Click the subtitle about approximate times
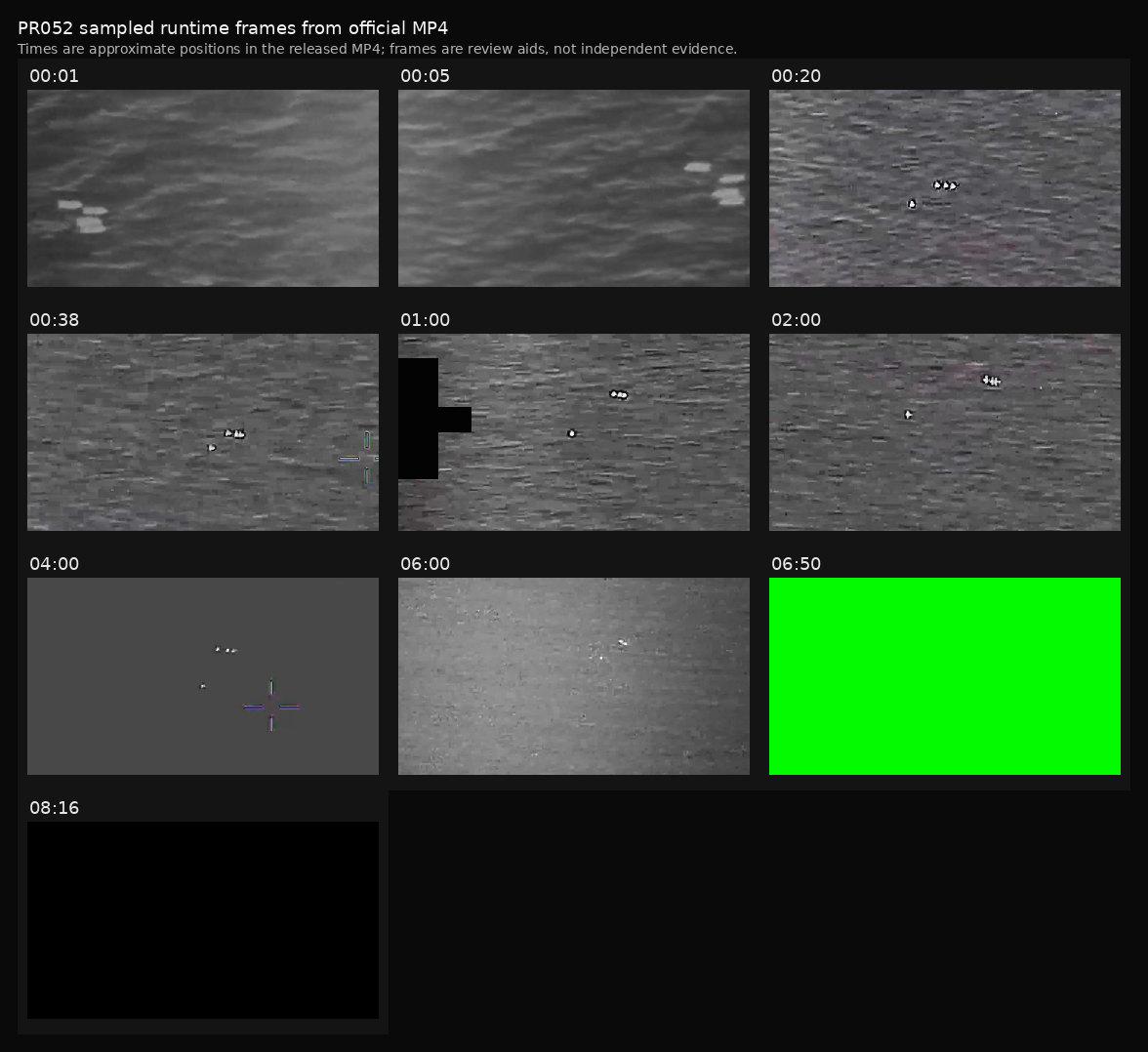Image resolution: width=1148 pixels, height=1052 pixels. [x=377, y=49]
